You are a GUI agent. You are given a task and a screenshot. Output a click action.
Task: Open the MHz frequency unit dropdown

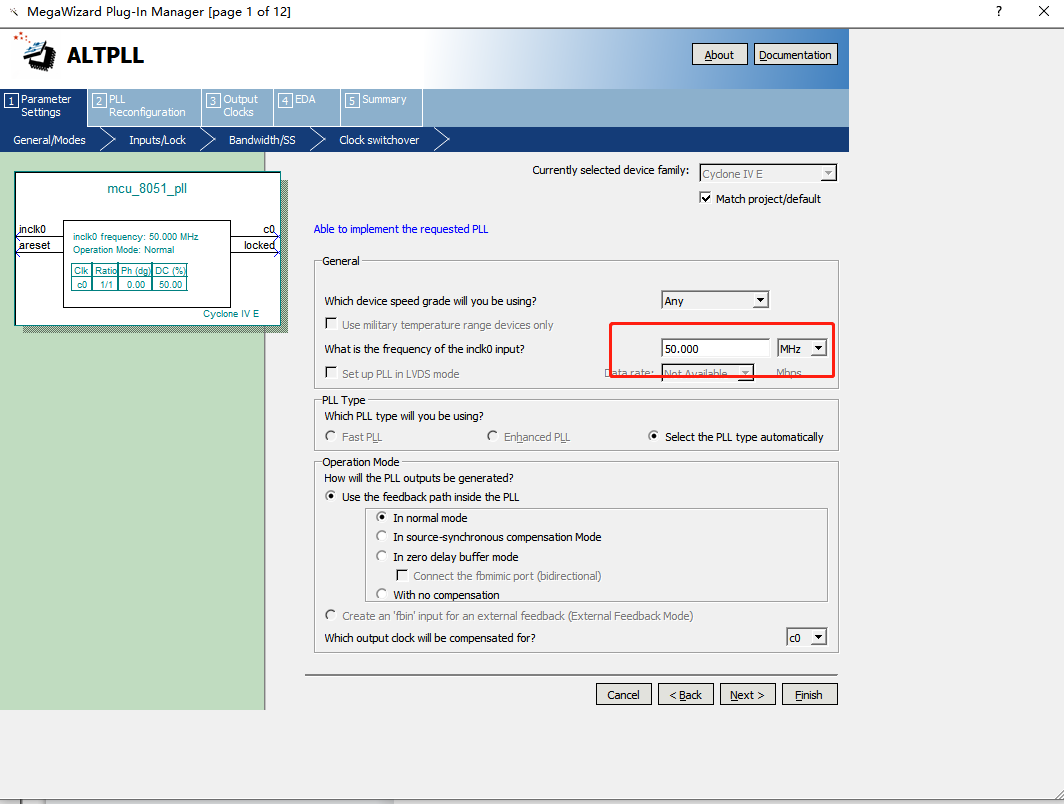802,349
